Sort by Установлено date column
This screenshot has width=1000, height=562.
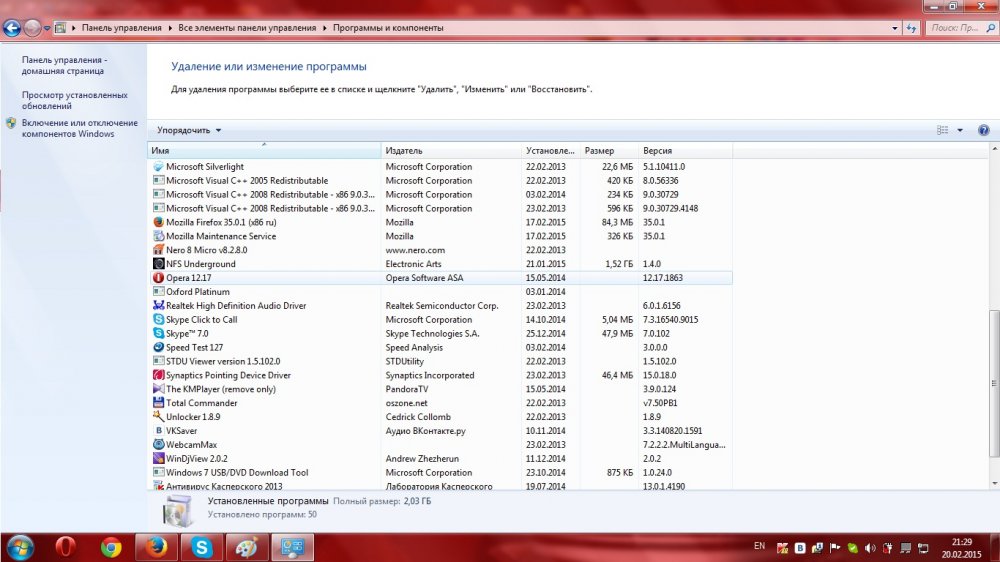click(x=550, y=151)
